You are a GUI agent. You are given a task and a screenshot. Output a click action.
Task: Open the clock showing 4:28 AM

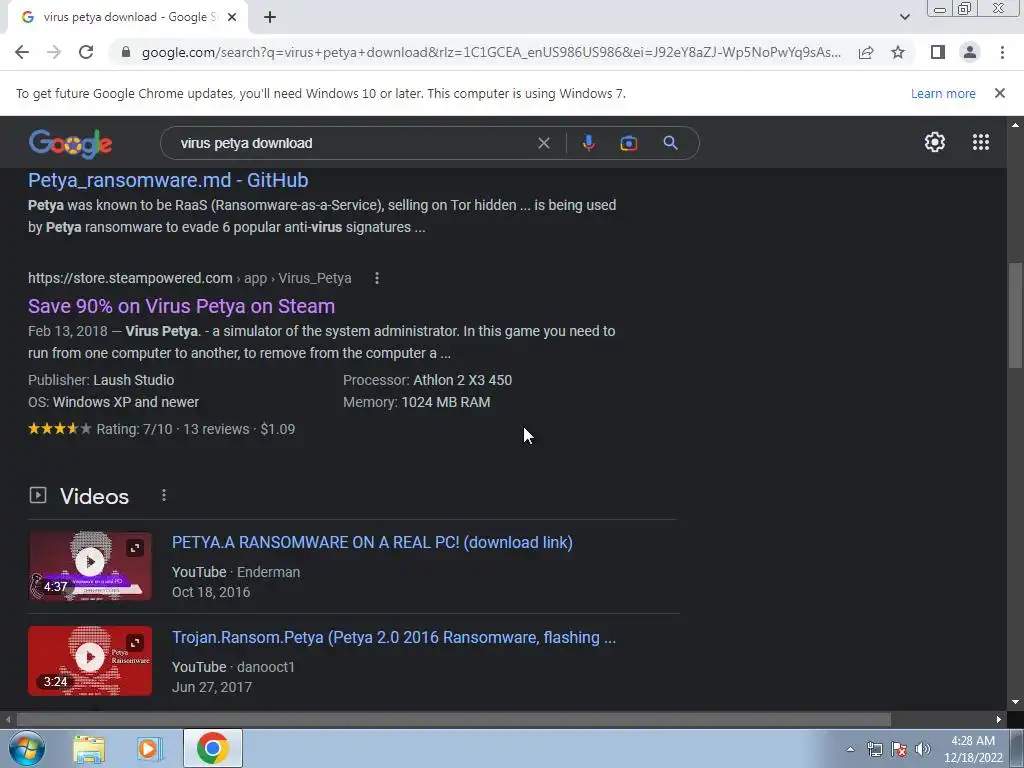pos(973,749)
